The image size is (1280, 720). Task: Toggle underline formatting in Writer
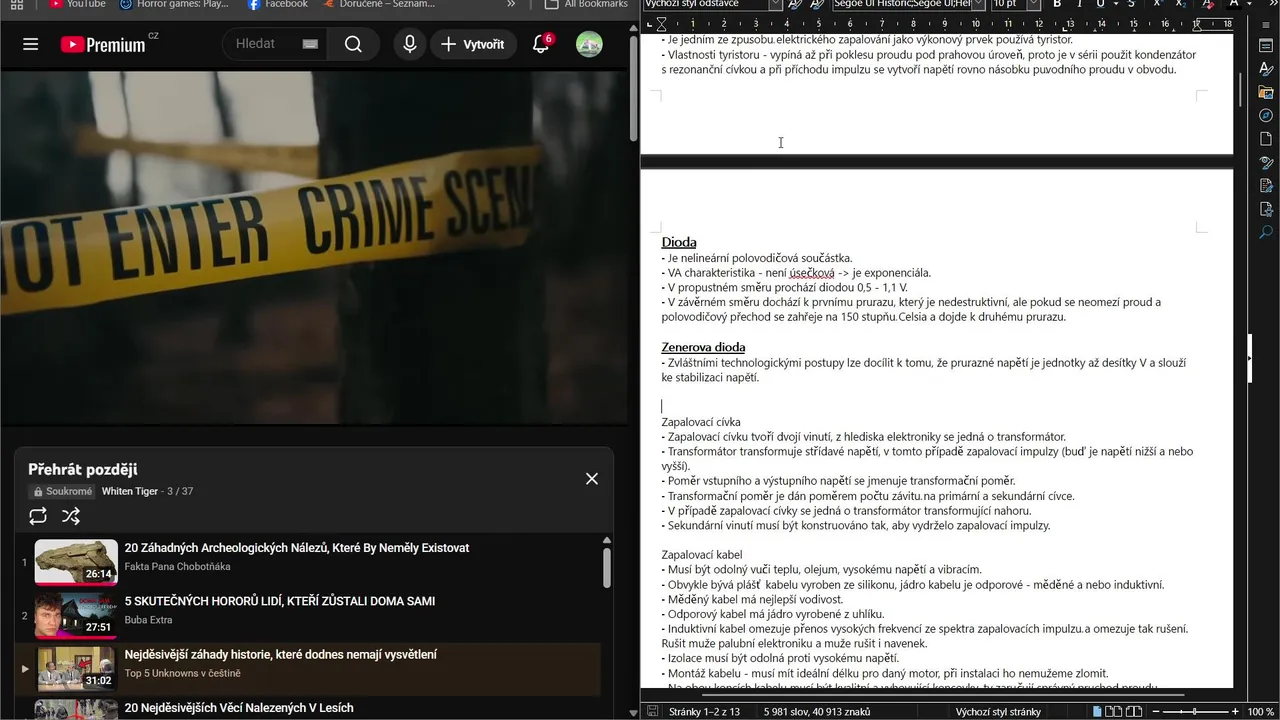(x=1100, y=4)
